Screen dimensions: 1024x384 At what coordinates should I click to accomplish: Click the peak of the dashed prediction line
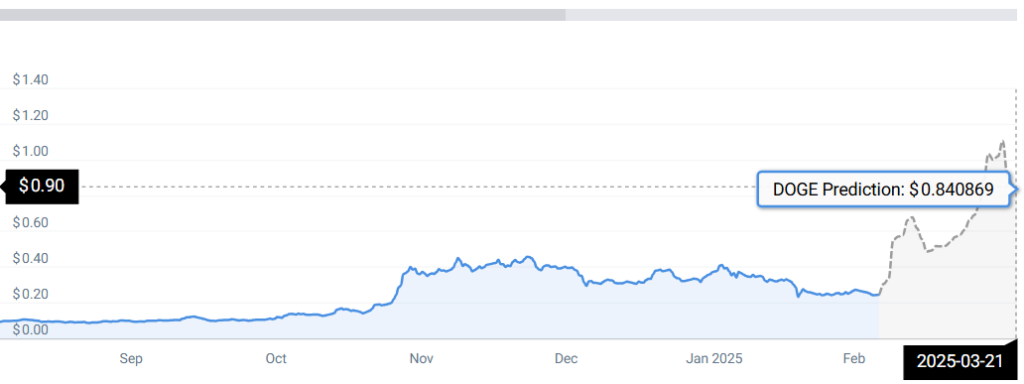click(1002, 141)
